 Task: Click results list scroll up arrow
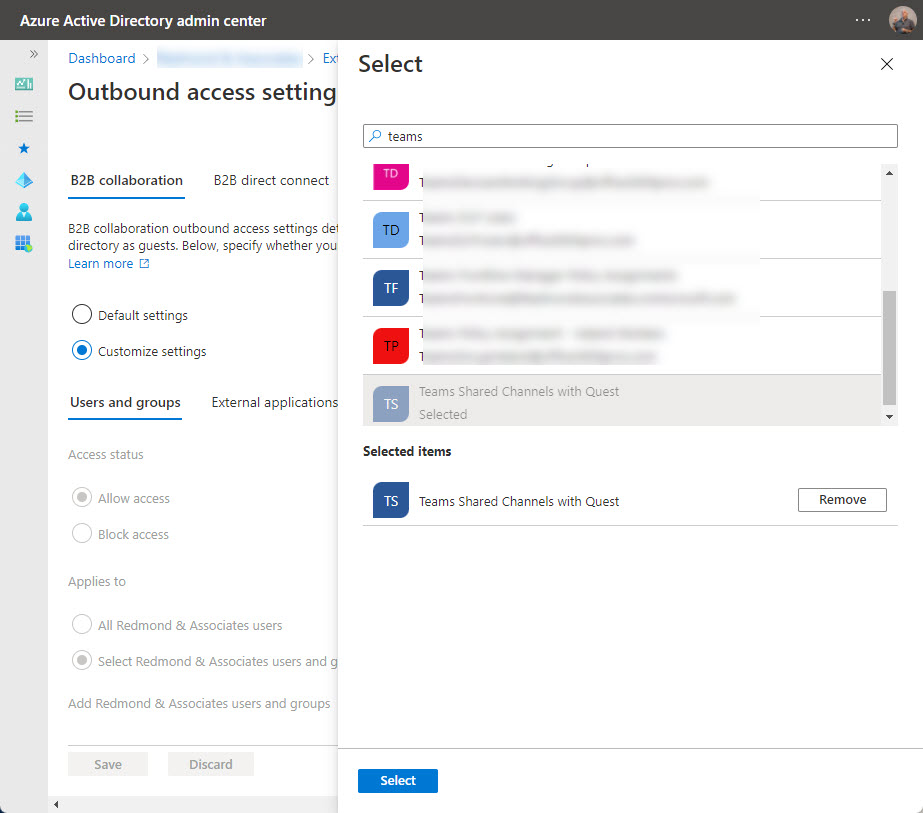(x=889, y=173)
